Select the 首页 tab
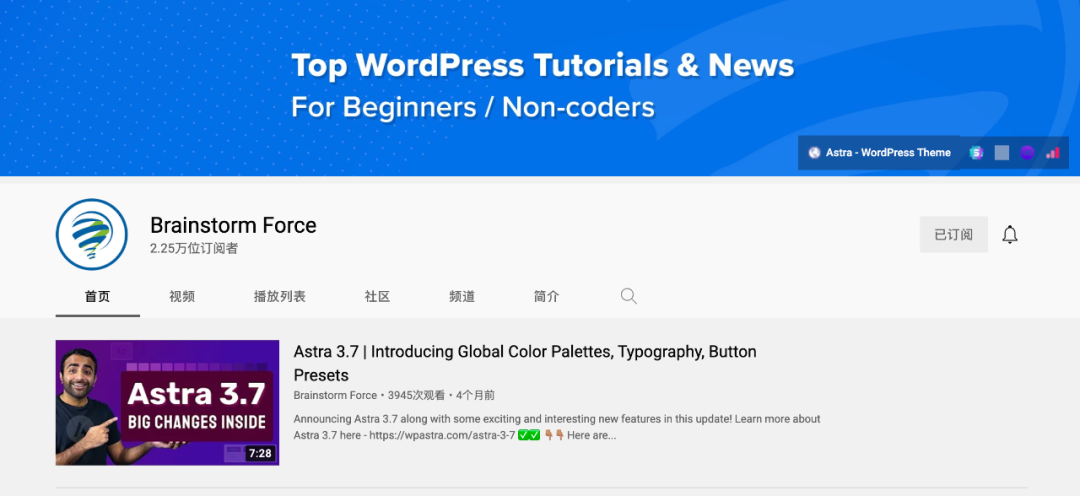 [x=98, y=297]
